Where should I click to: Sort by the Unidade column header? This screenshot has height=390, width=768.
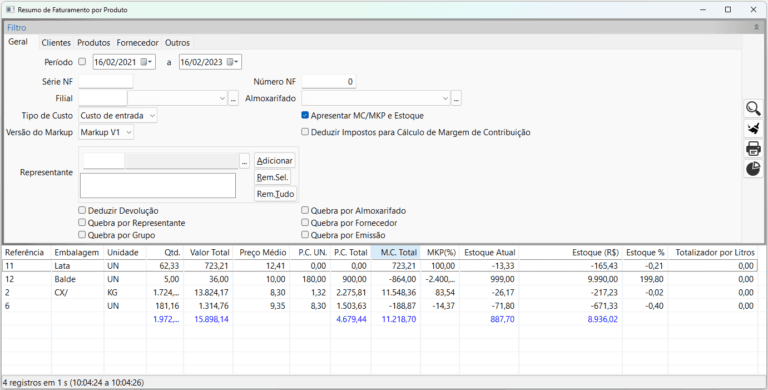(125, 252)
